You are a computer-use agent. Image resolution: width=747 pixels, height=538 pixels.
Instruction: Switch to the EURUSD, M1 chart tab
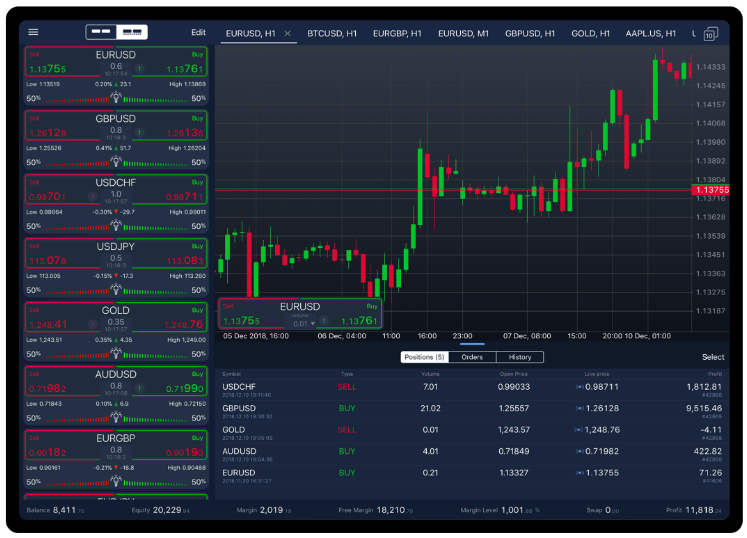(463, 33)
